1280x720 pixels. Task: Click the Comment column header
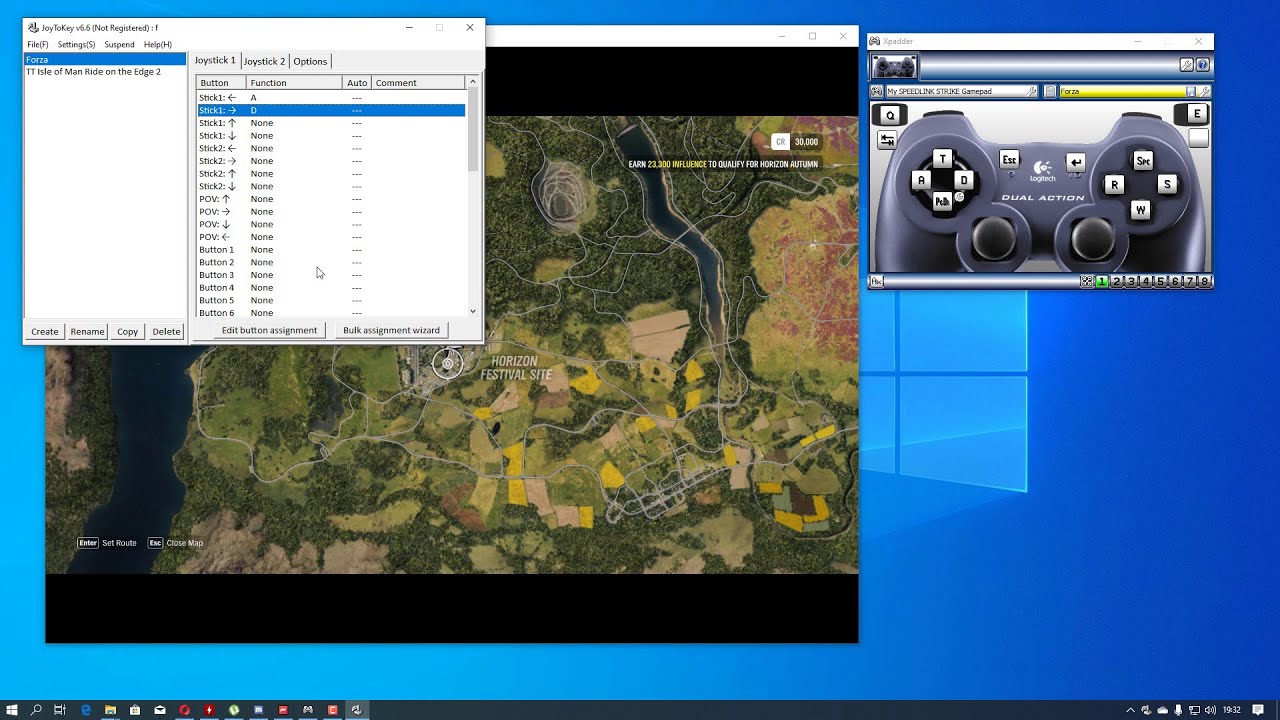(419, 83)
